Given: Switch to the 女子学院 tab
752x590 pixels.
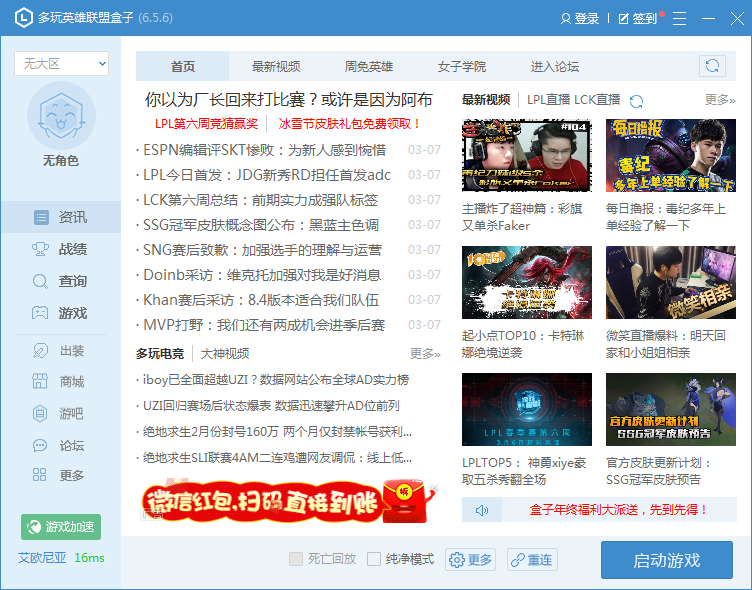Looking at the screenshot, I should point(461,67).
